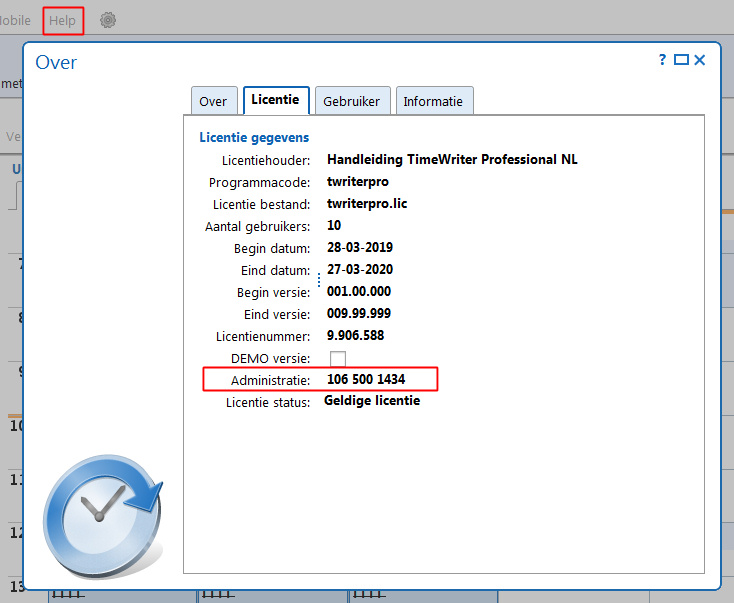Open the Informatie tab

(x=434, y=101)
